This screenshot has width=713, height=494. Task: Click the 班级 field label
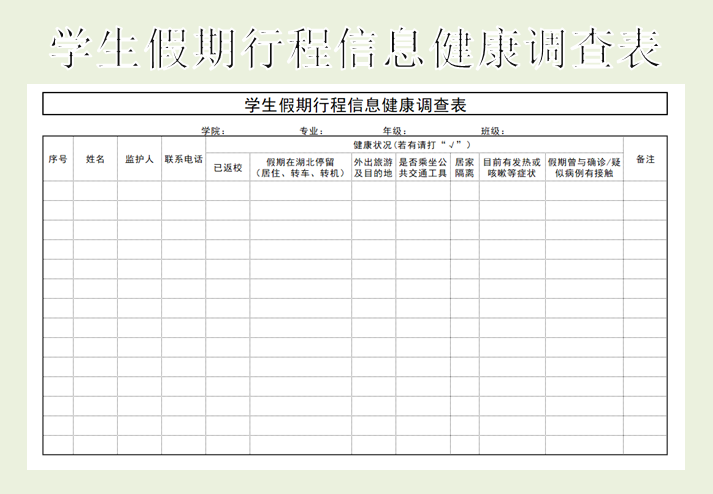pyautogui.click(x=492, y=131)
